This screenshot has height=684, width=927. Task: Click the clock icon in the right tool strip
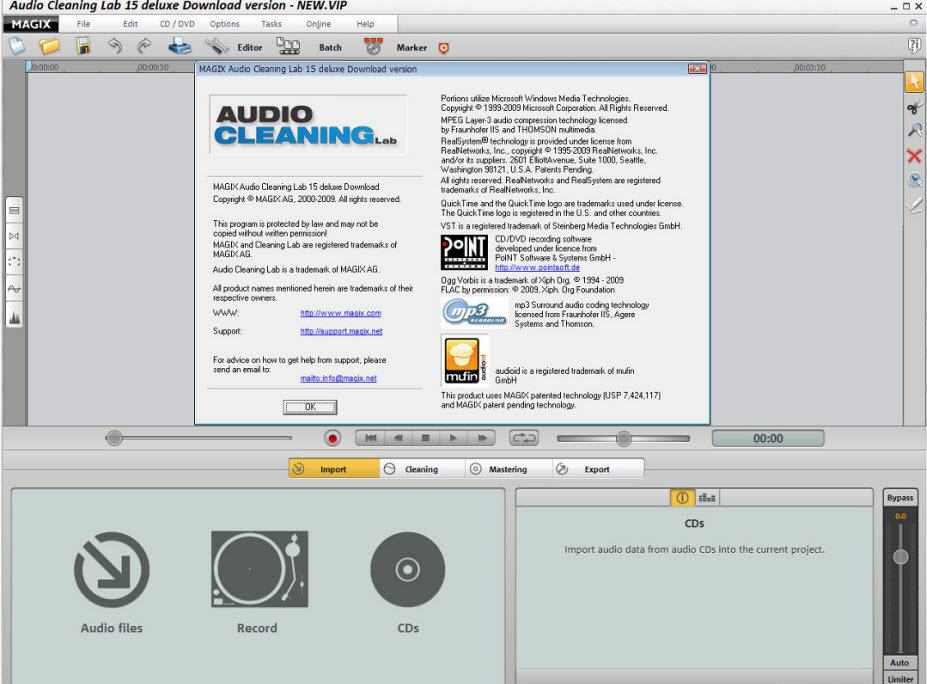914,180
